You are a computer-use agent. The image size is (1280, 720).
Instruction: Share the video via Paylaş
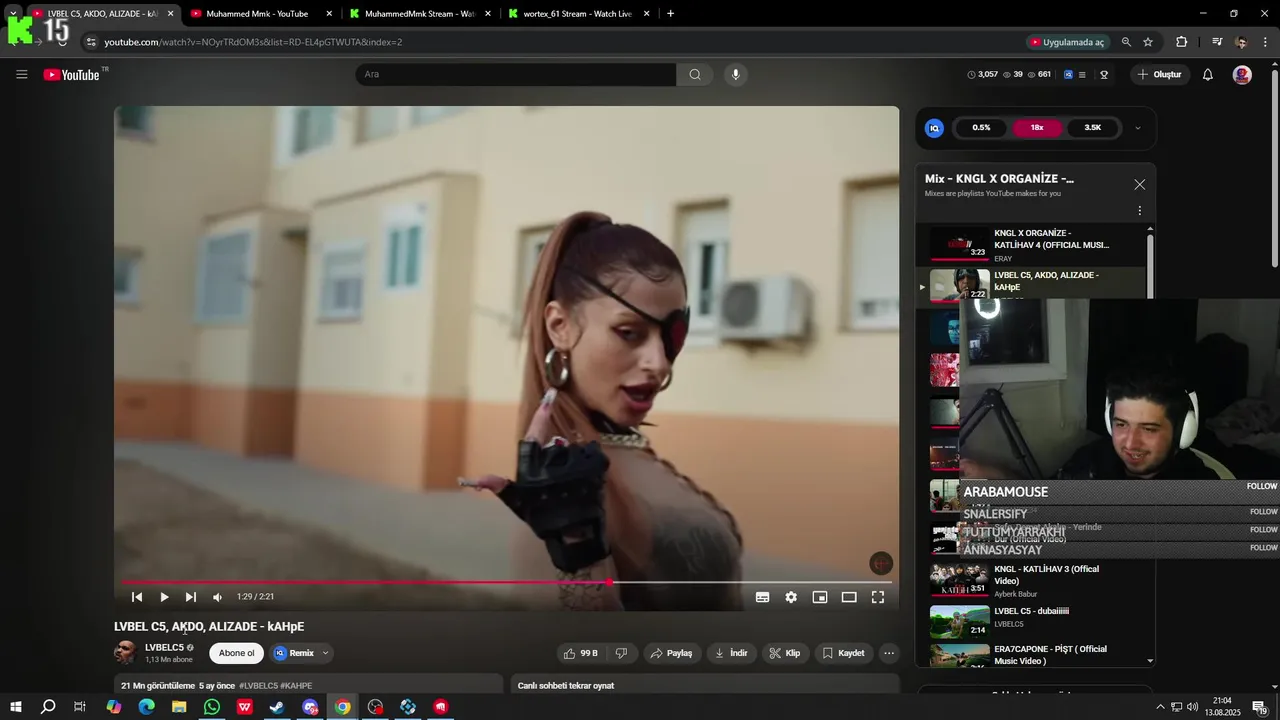(671, 653)
